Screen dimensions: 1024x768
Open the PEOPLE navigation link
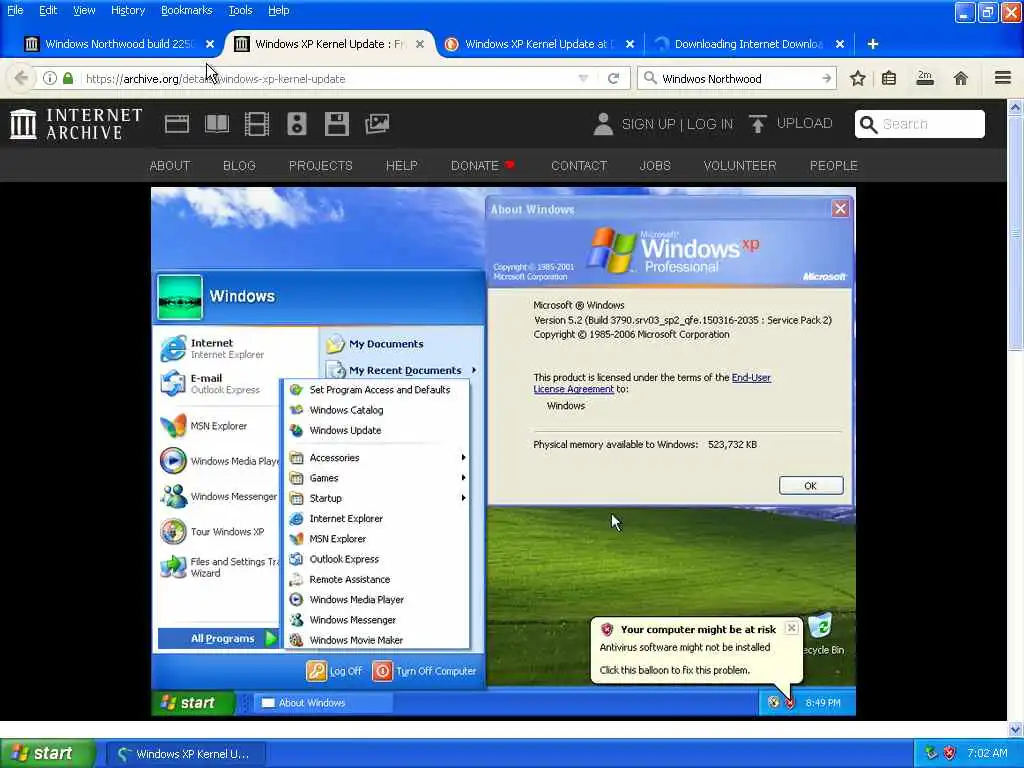(834, 166)
